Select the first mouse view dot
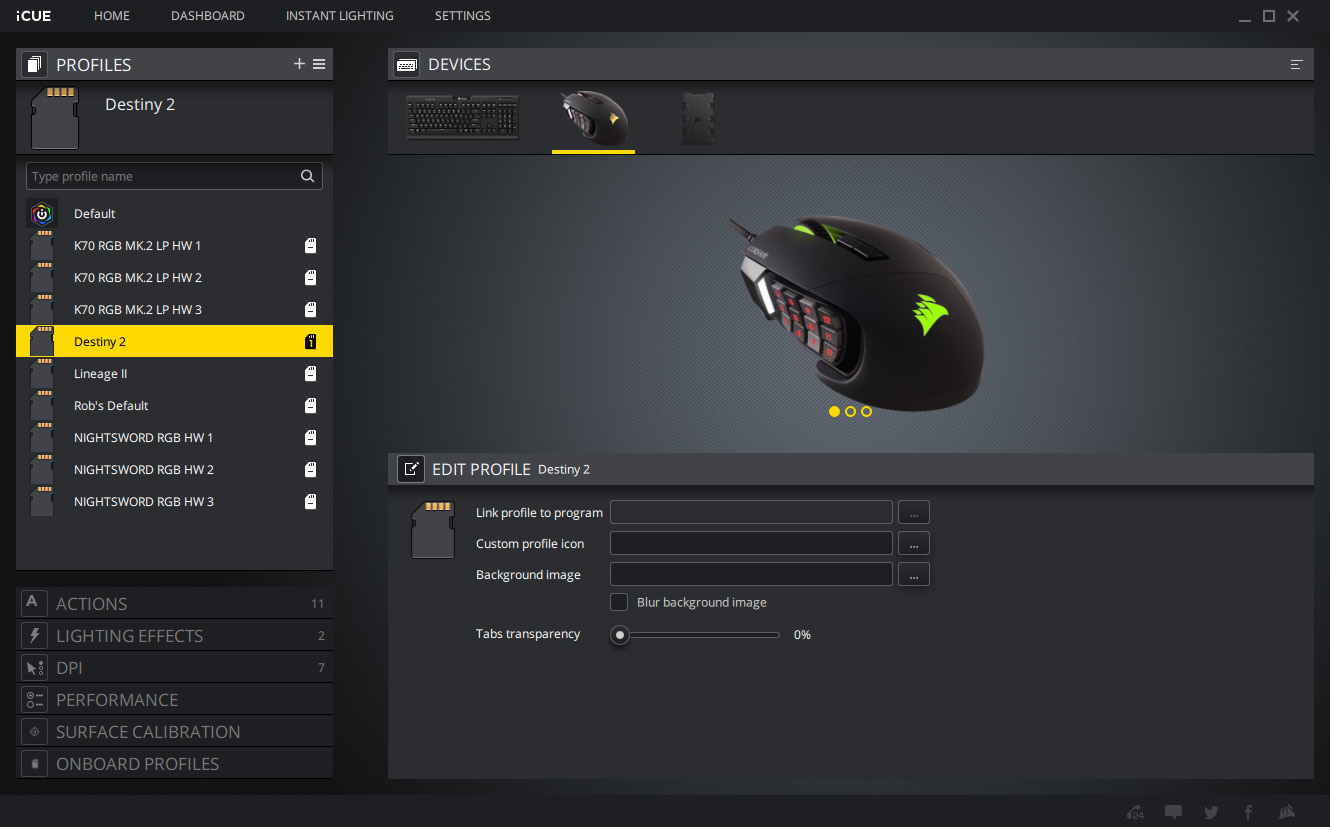Screen dimensions: 1330x827 834,411
